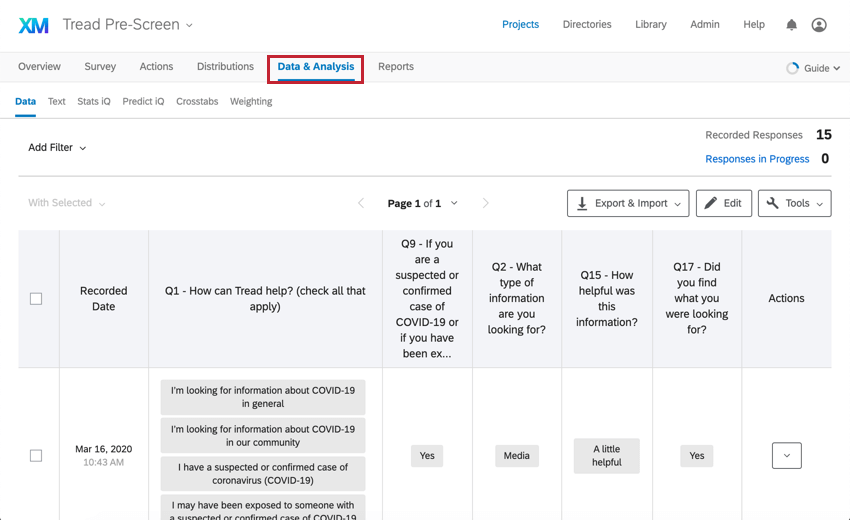850x520 pixels.
Task: Open Projects in top navigation
Action: click(520, 24)
